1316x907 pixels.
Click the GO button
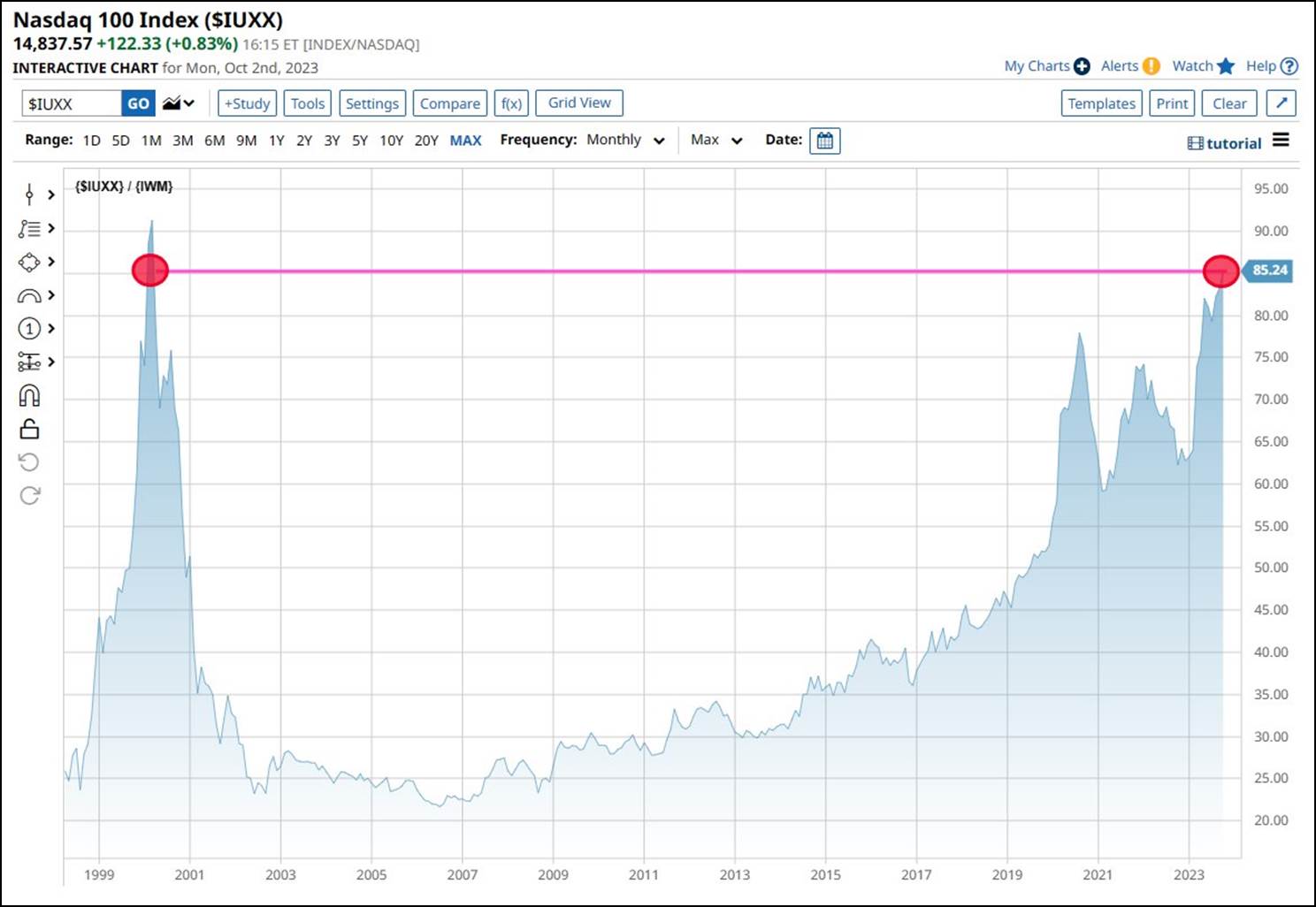coord(138,103)
